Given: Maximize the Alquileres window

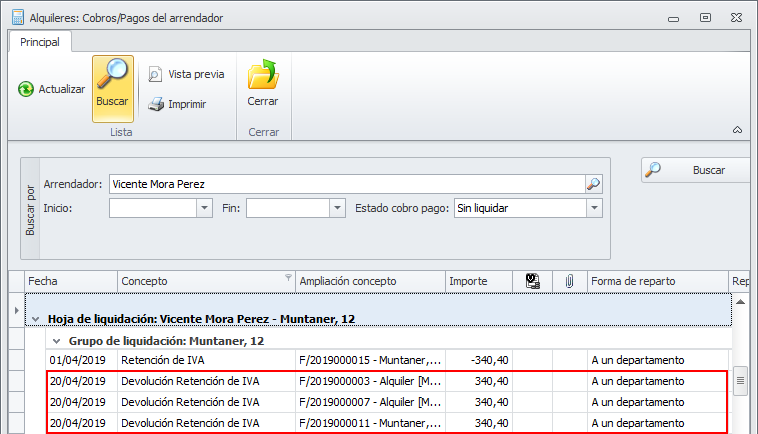Looking at the screenshot, I should coord(705,18).
